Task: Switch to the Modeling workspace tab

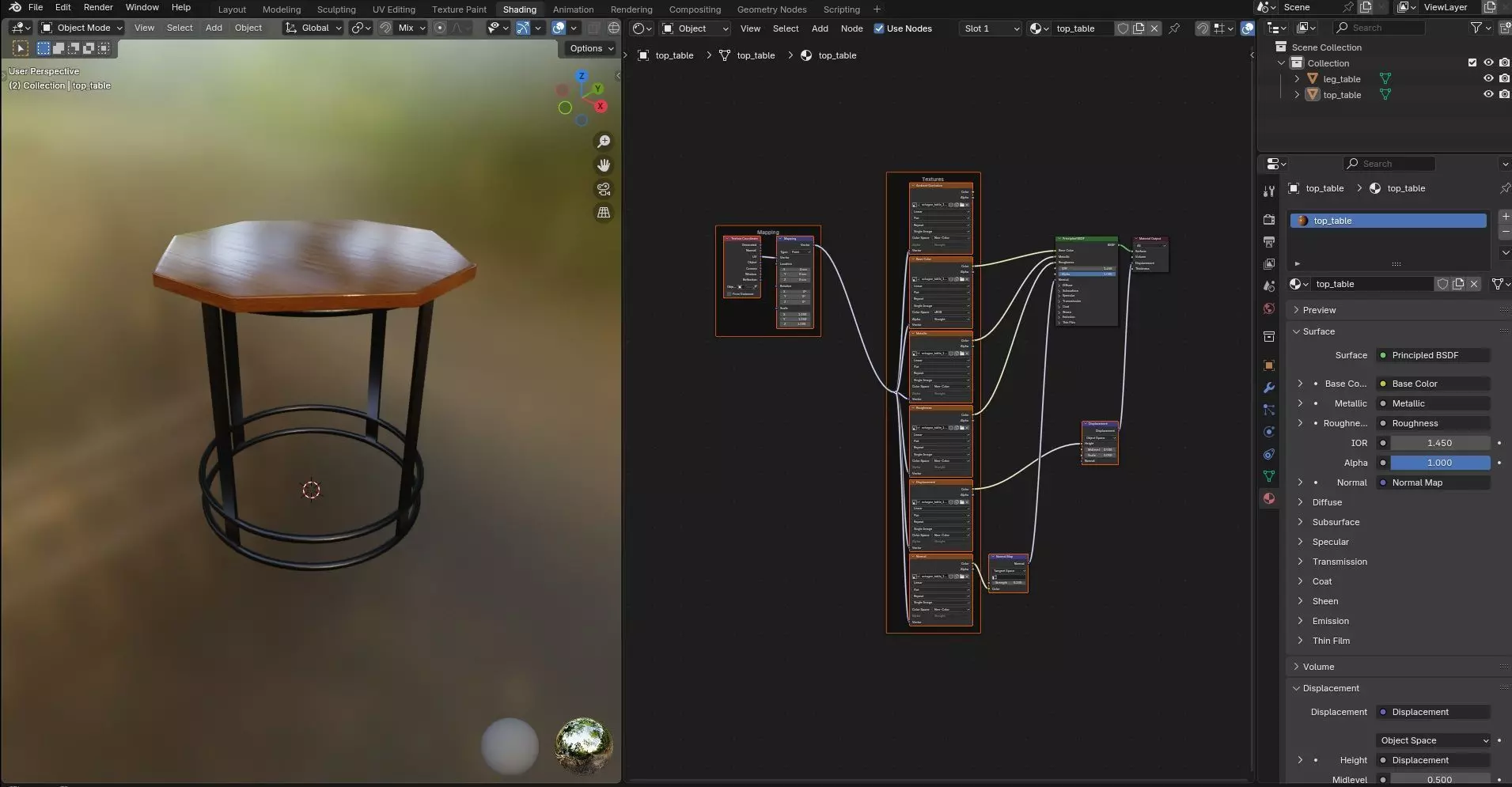Action: point(282,9)
